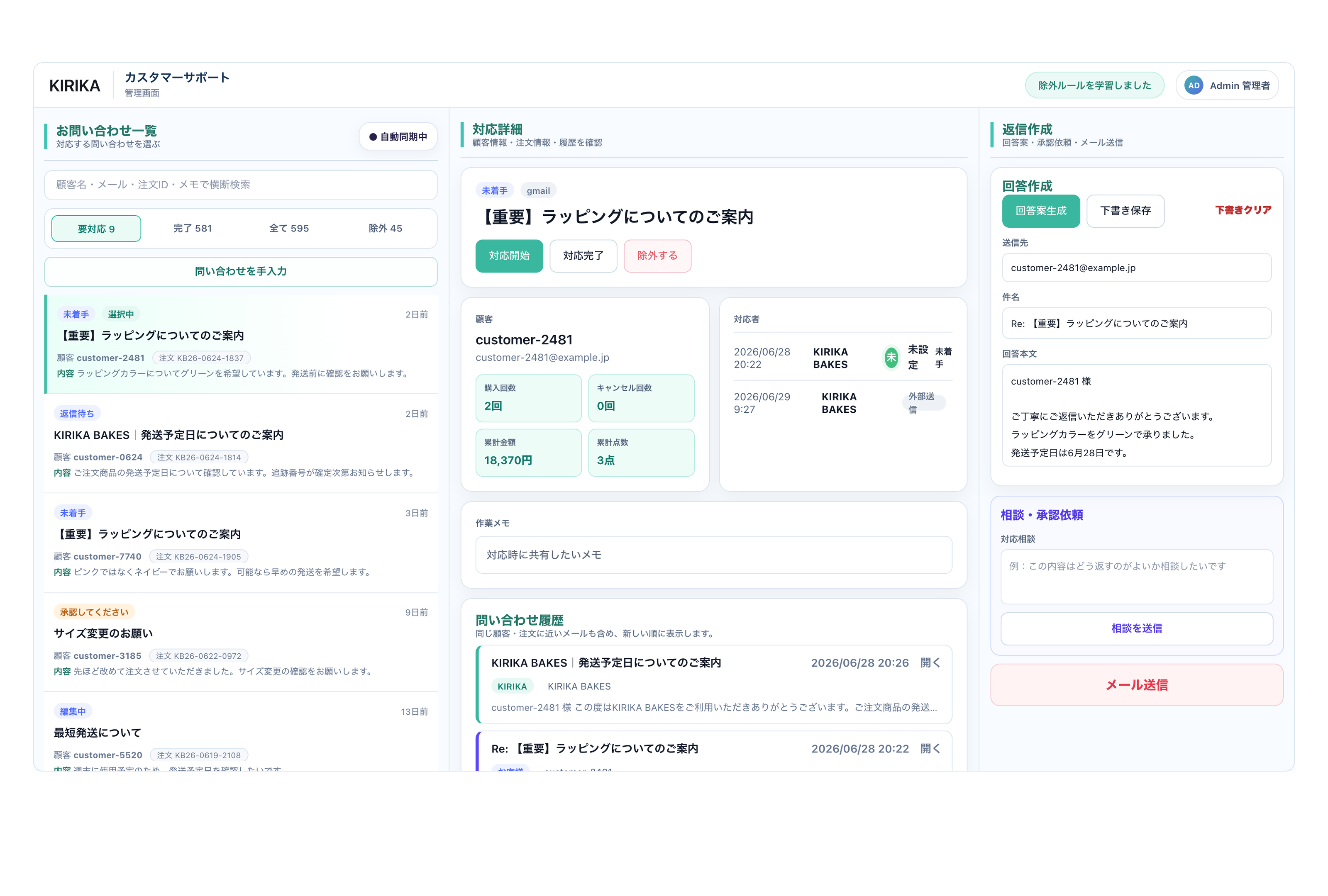This screenshot has height=896, width=1328.
Task: Click the 対応開始 button
Action: (509, 256)
